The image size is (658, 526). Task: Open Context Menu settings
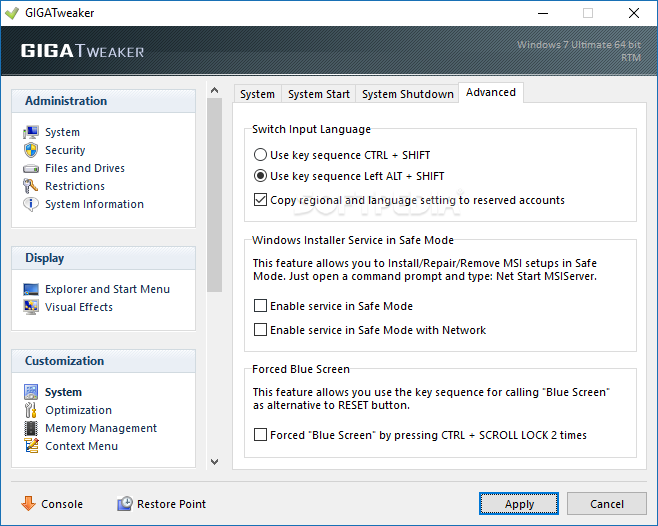tap(81, 446)
